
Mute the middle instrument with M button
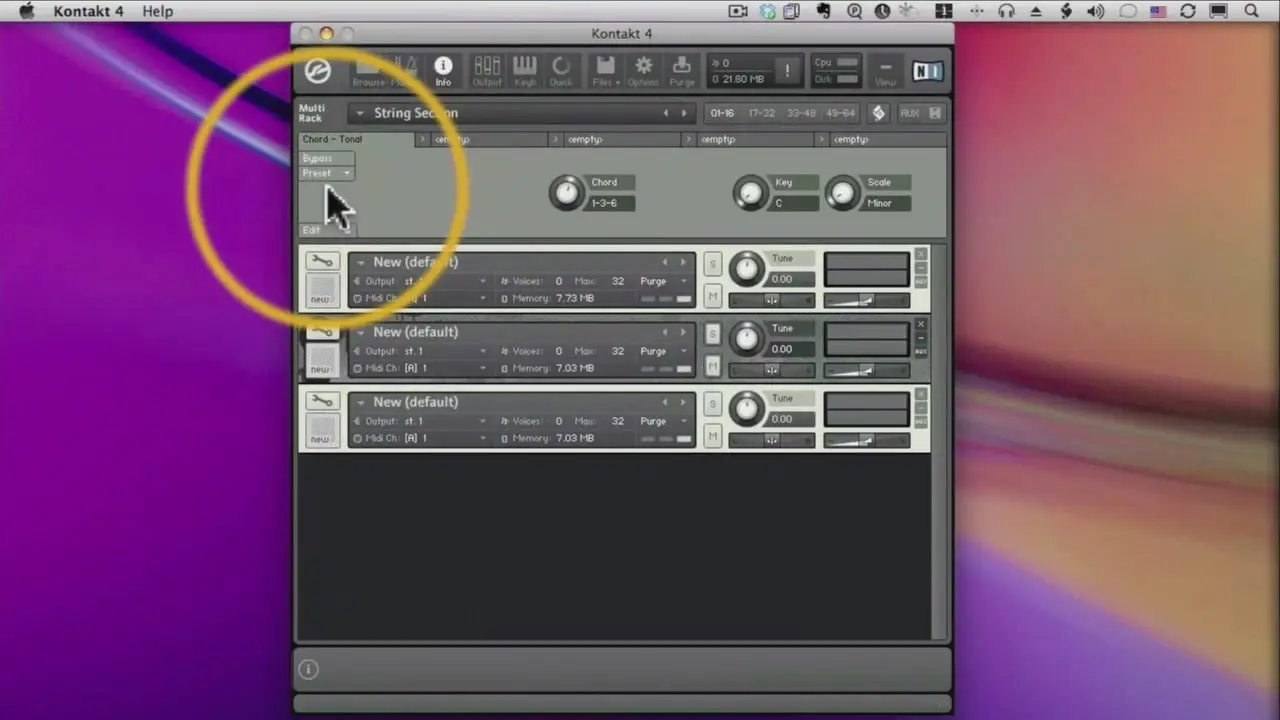tap(712, 366)
